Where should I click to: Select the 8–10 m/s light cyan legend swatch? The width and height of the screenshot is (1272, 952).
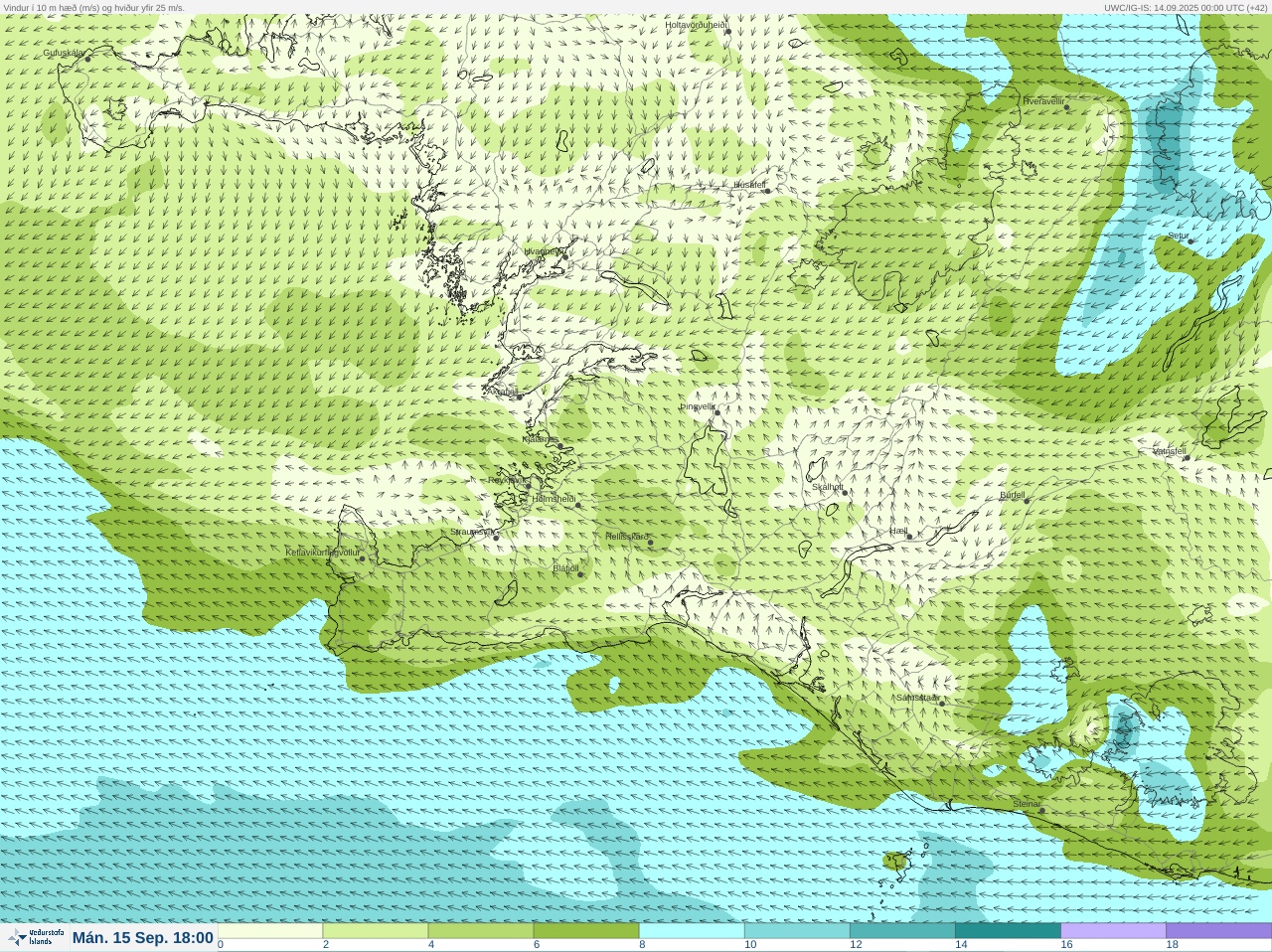click(x=692, y=931)
